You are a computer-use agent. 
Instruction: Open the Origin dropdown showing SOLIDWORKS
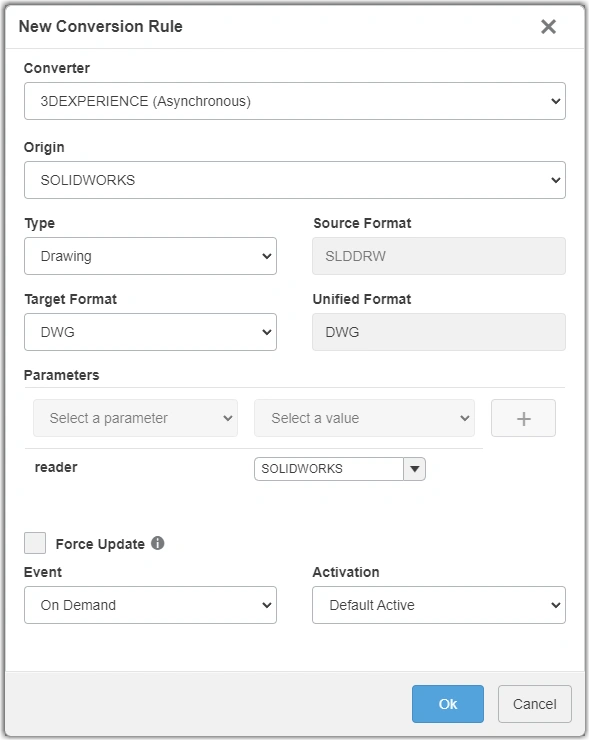pos(295,180)
